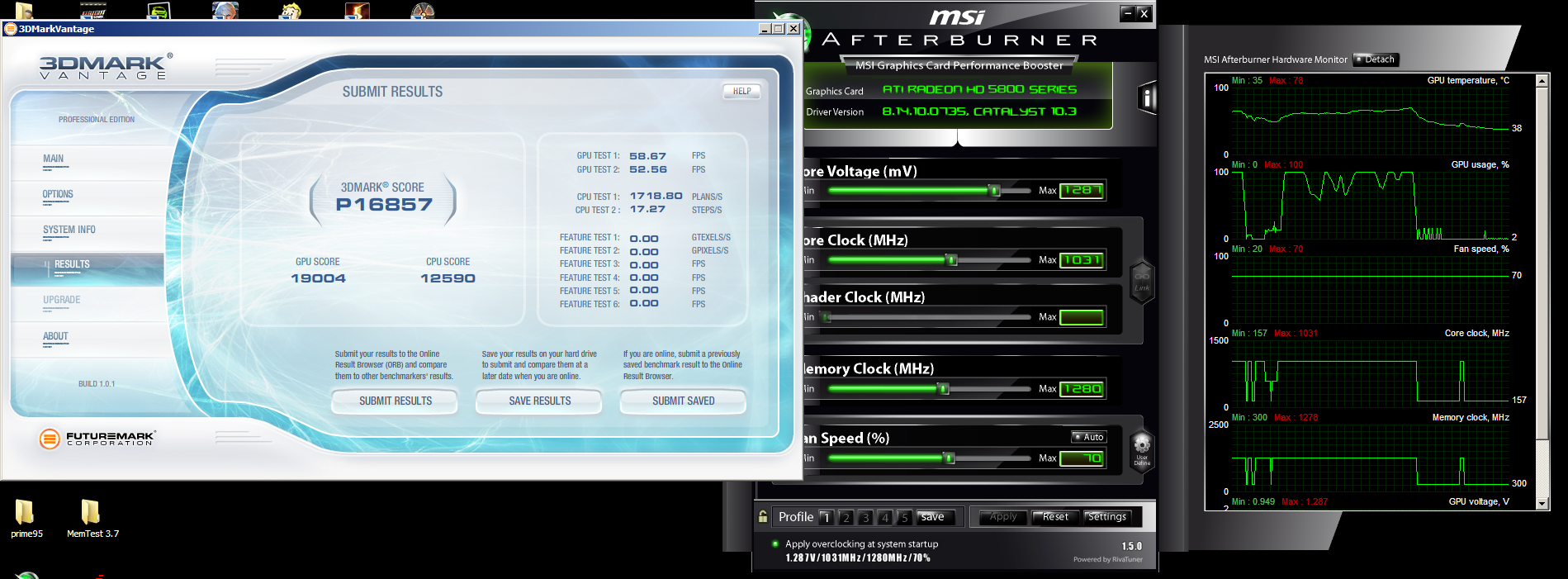Image resolution: width=1568 pixels, height=579 pixels.
Task: Click the clock Link hexagon icon in Afterburner
Action: coord(1142,282)
